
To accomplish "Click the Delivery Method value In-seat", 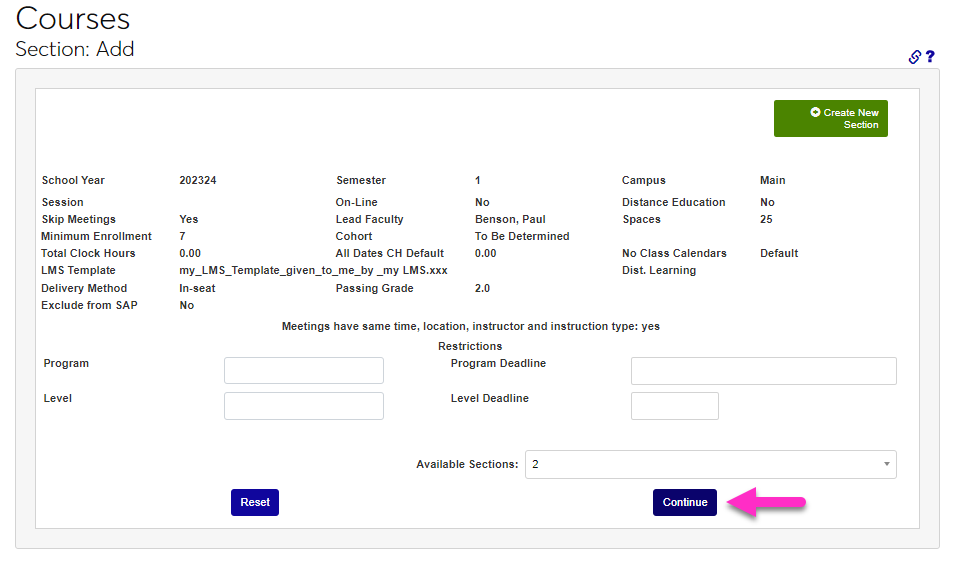I will pyautogui.click(x=197, y=288).
